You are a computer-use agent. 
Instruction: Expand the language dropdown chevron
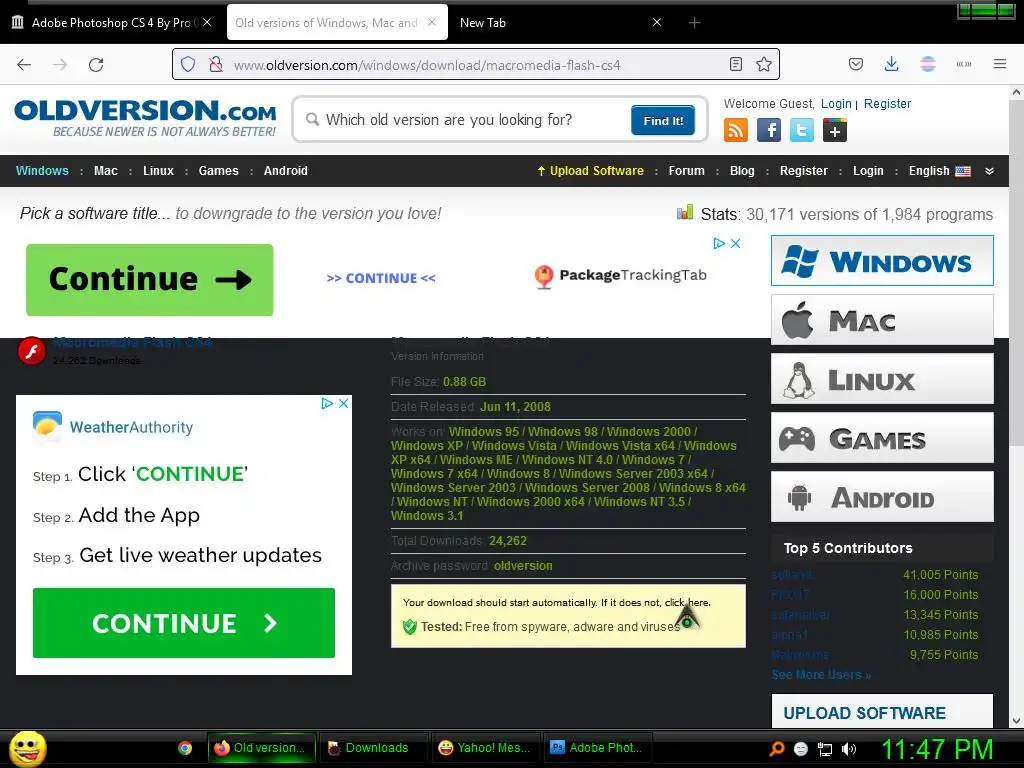(x=989, y=171)
